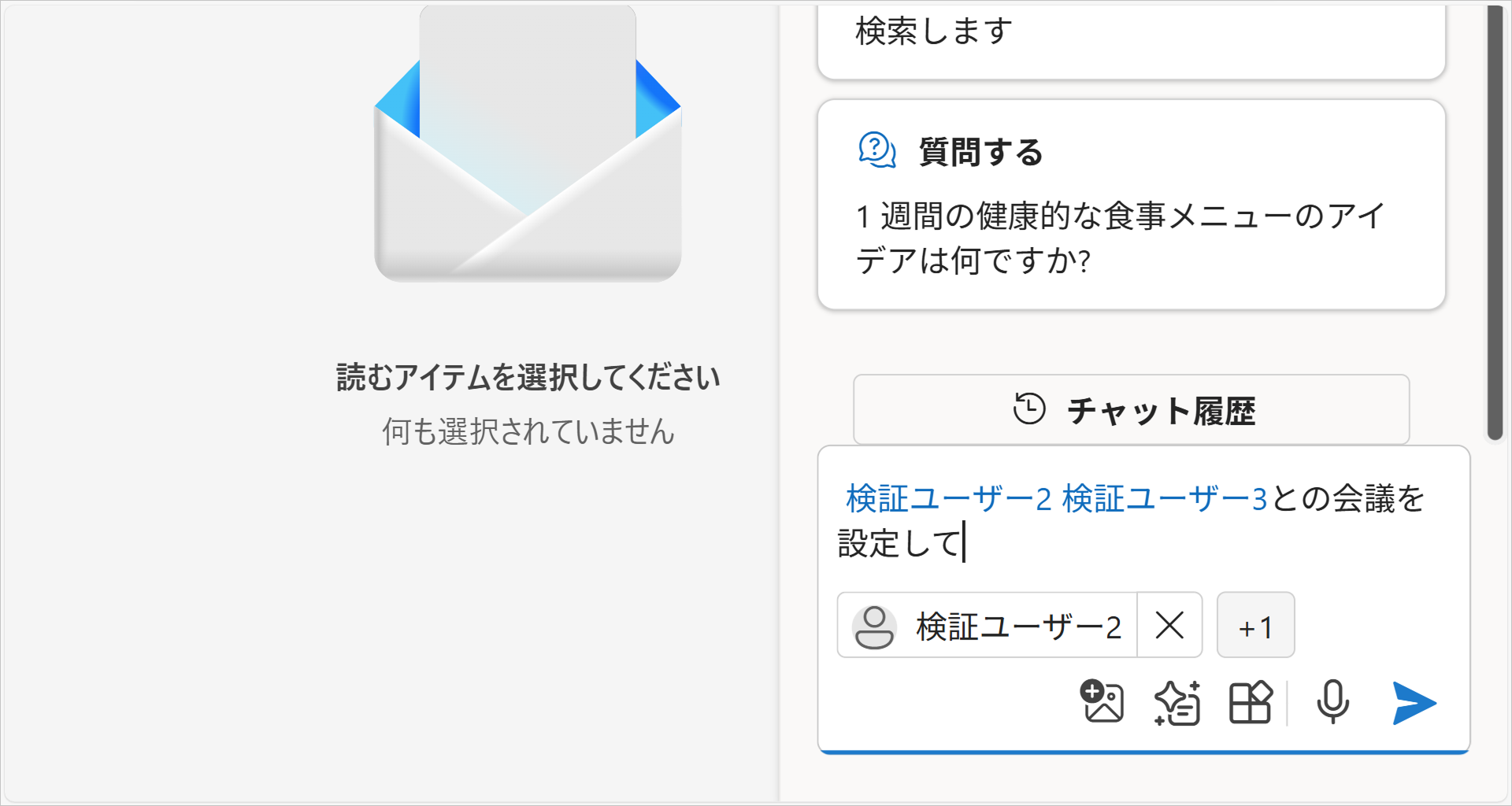Click the clock icon beside チャット履歴
Screen dimensions: 1512x806
(x=1029, y=409)
